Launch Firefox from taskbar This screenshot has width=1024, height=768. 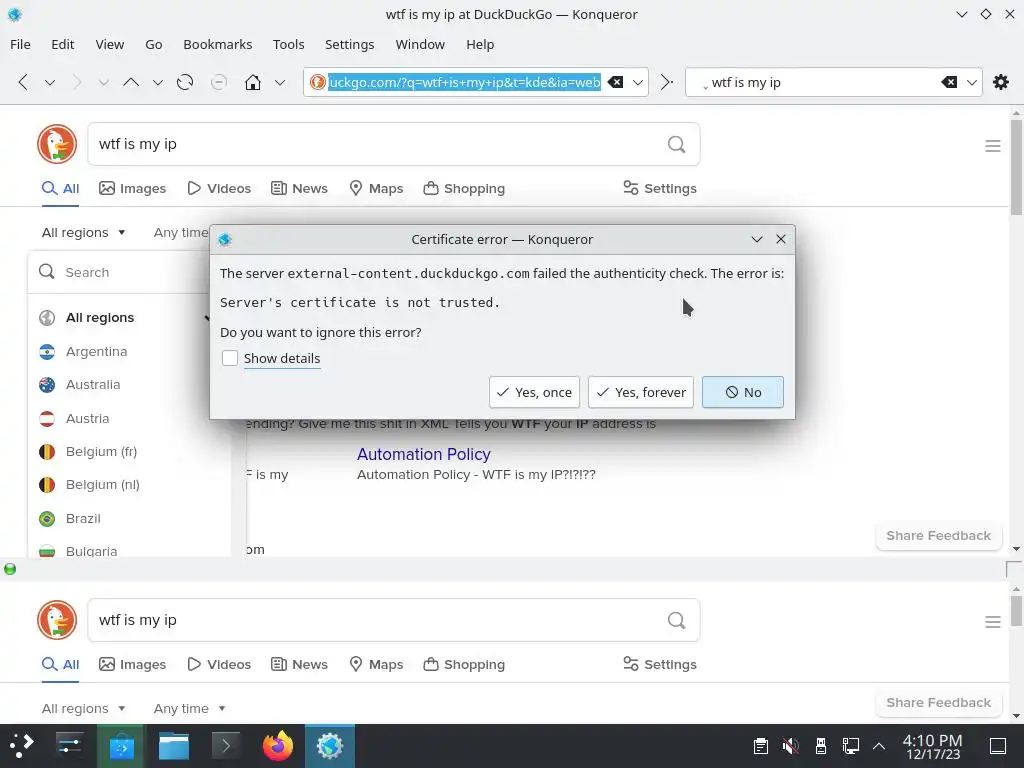point(278,745)
